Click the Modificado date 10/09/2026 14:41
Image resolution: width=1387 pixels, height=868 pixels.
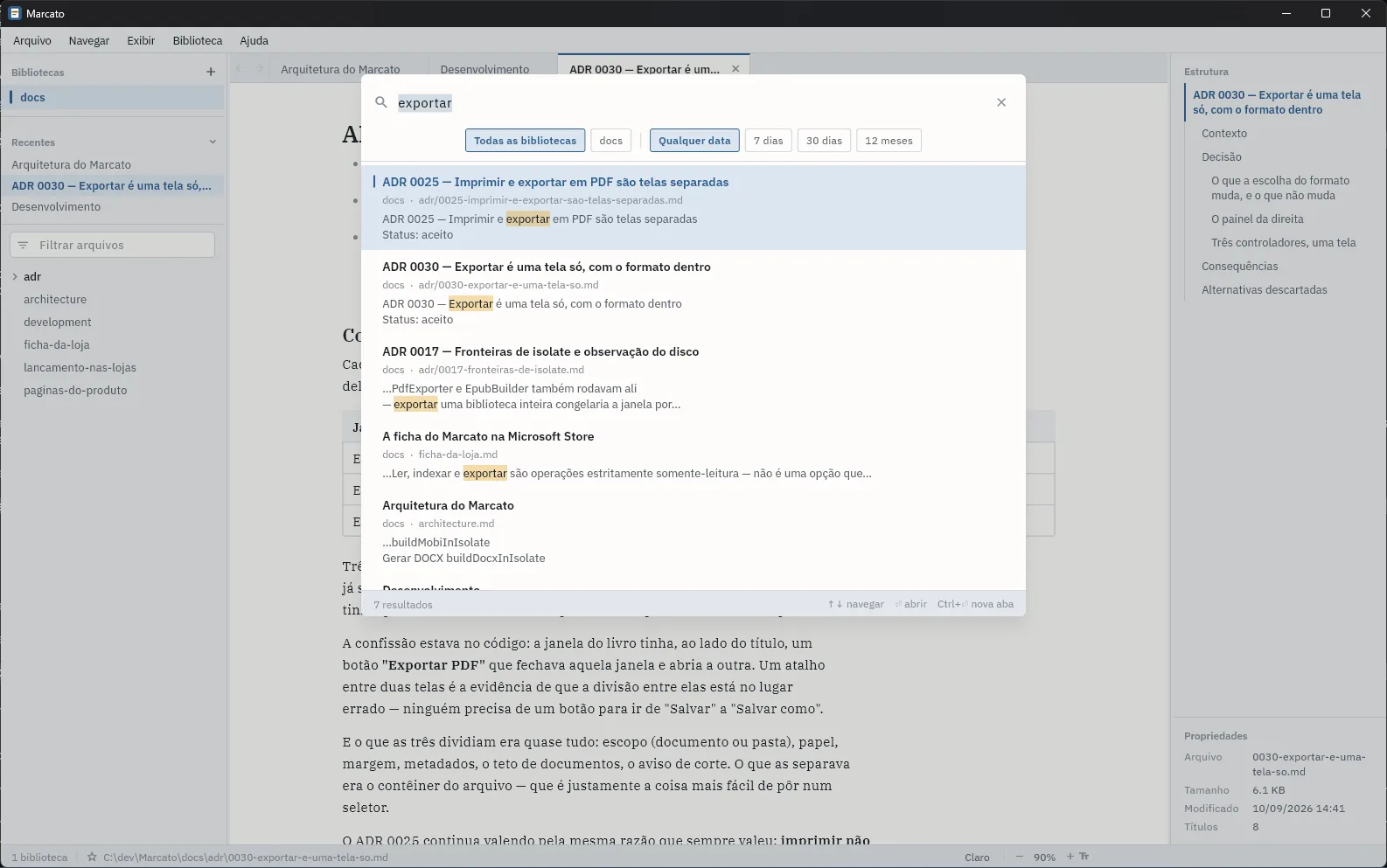point(1299,809)
